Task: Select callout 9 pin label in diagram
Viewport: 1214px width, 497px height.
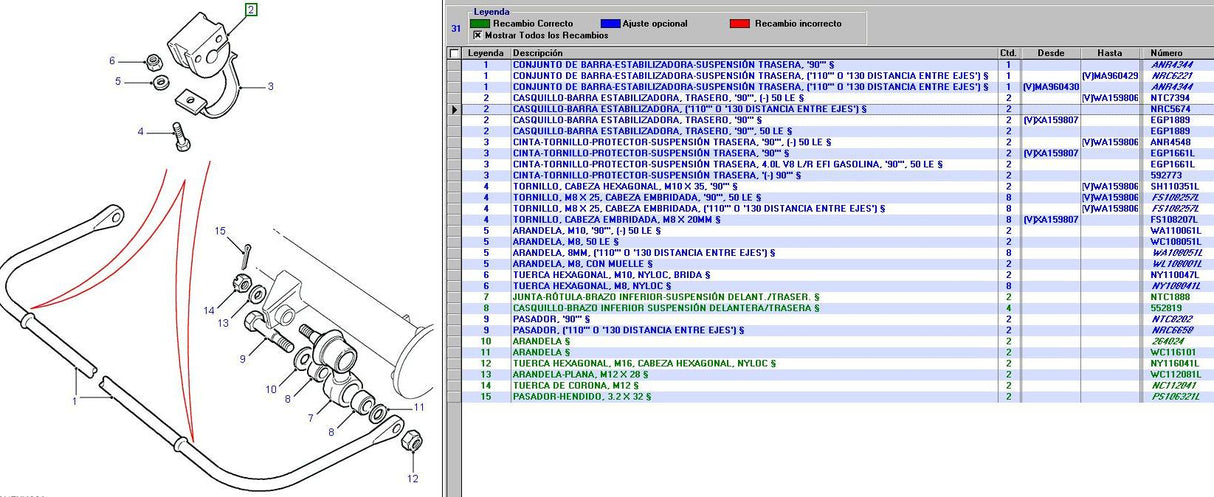Action: point(241,357)
